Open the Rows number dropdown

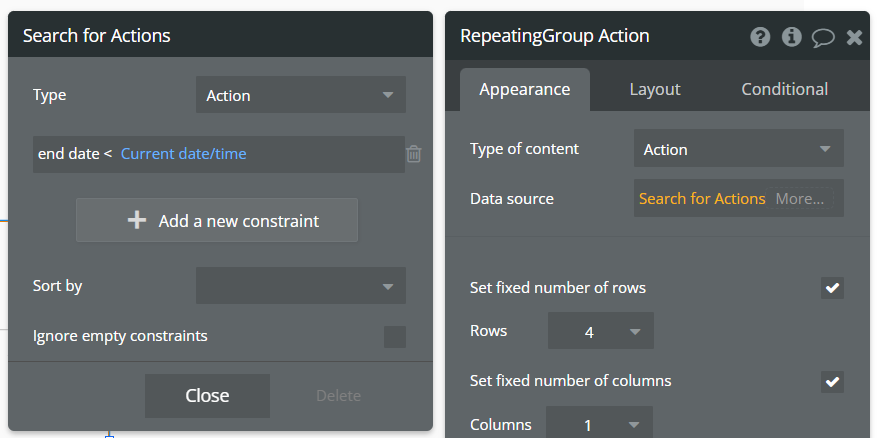(600, 331)
